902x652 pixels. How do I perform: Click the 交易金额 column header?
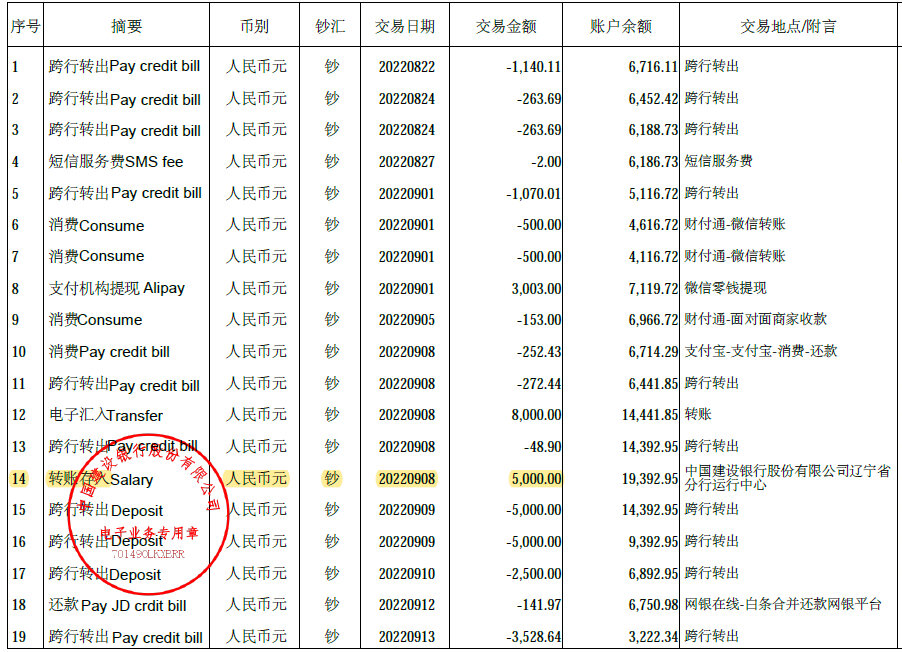click(x=506, y=26)
